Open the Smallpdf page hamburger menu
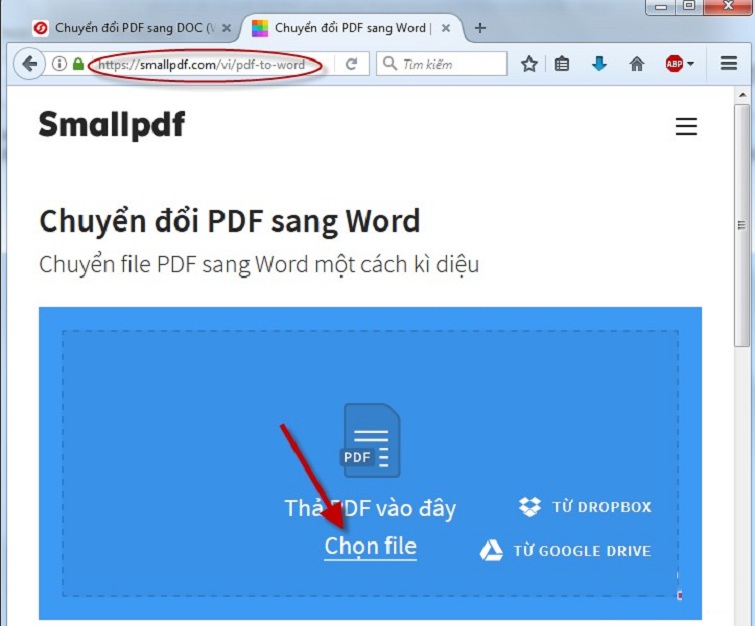This screenshot has height=626, width=755. pyautogui.click(x=686, y=127)
